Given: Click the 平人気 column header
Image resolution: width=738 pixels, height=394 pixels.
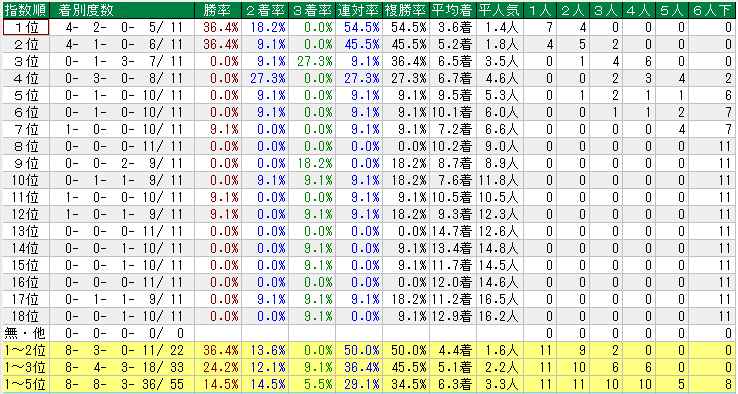Looking at the screenshot, I should pos(500,10).
